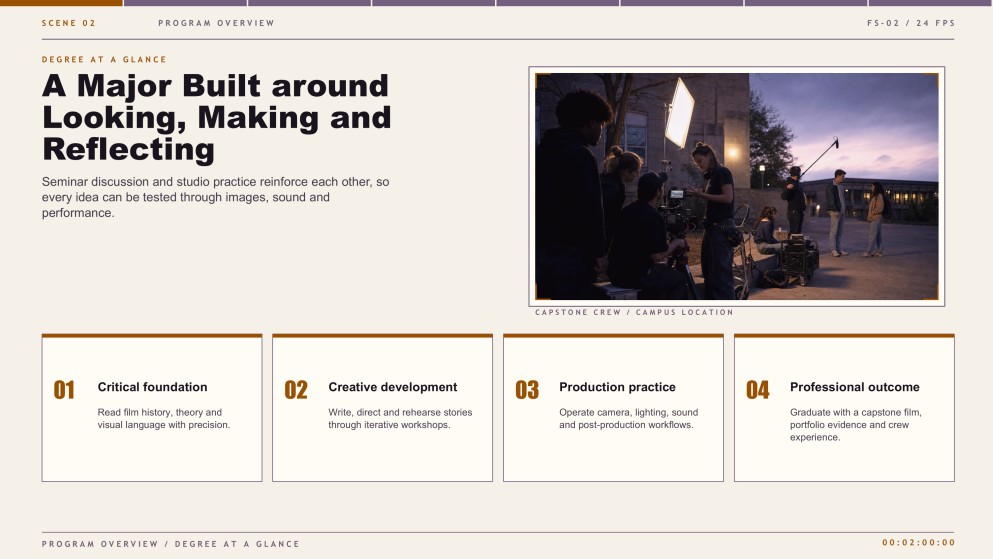Click the timecode 00:02:00:00
The image size is (993, 559).
(x=918, y=543)
